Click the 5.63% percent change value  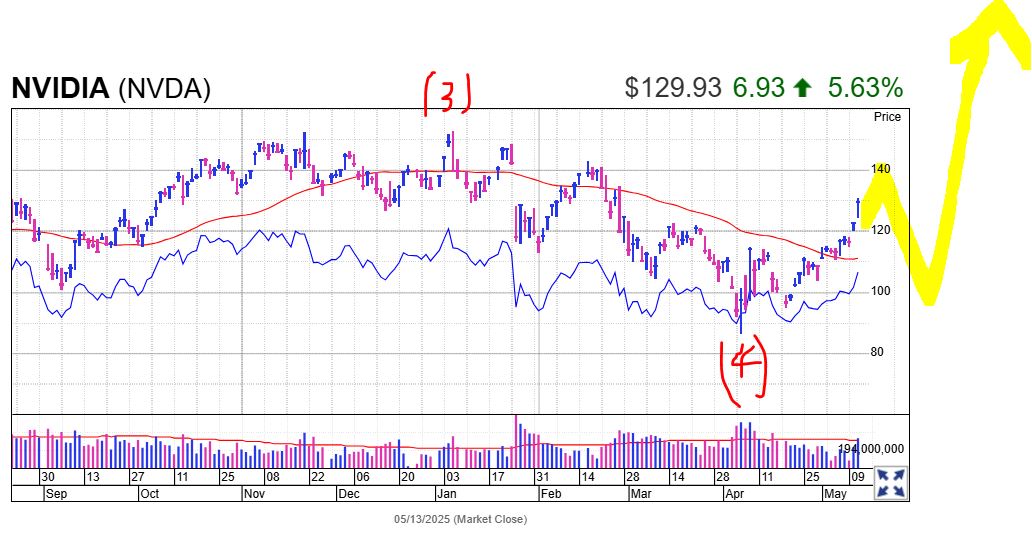click(x=865, y=88)
